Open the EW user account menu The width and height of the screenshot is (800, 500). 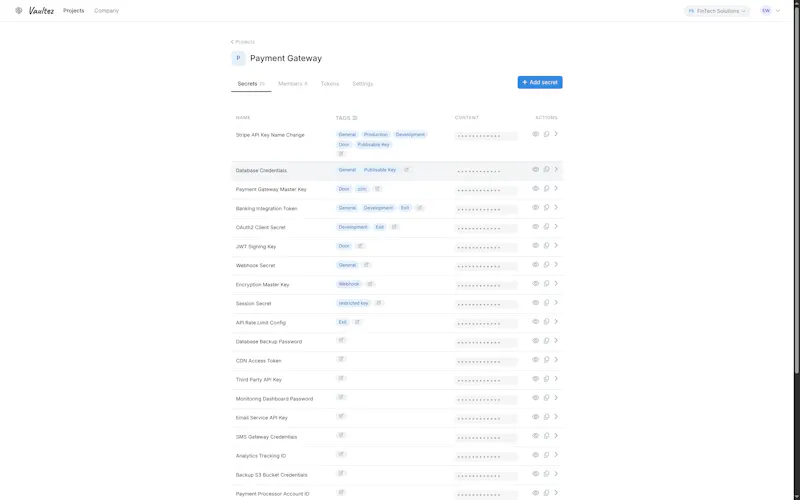770,11
